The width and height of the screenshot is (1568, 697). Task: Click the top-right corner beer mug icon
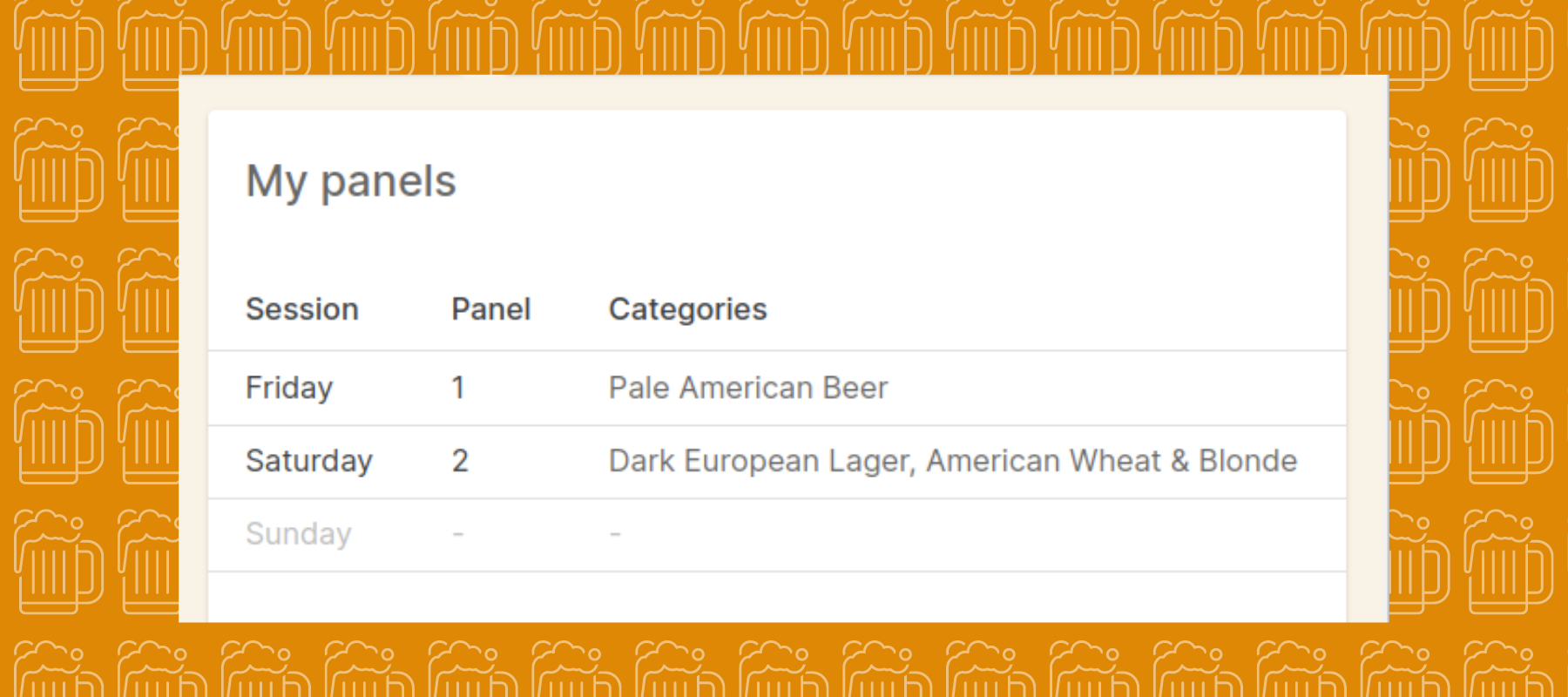tap(1509, 44)
